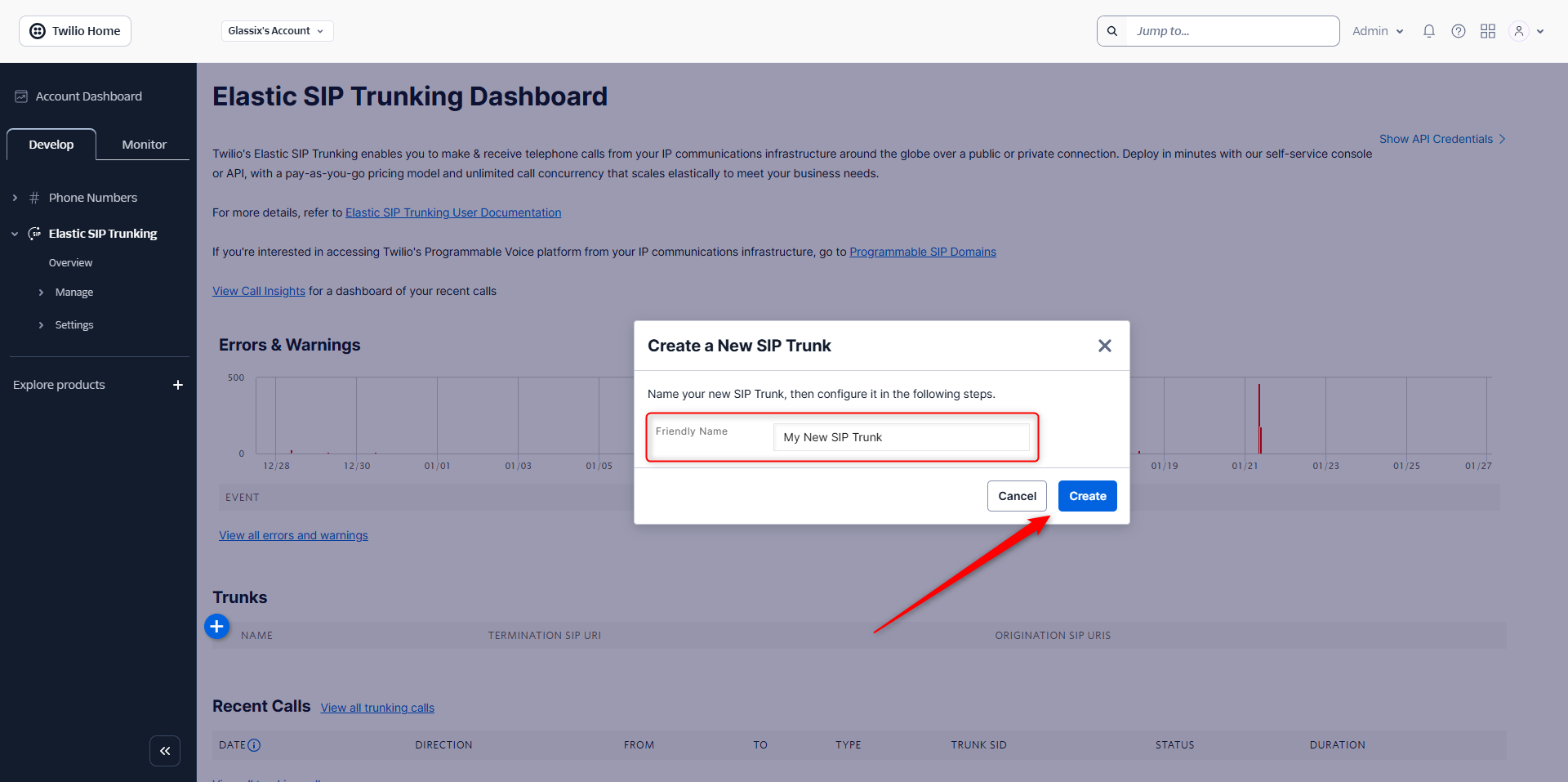
Task: Open Manage in the sidebar
Action: [74, 293]
